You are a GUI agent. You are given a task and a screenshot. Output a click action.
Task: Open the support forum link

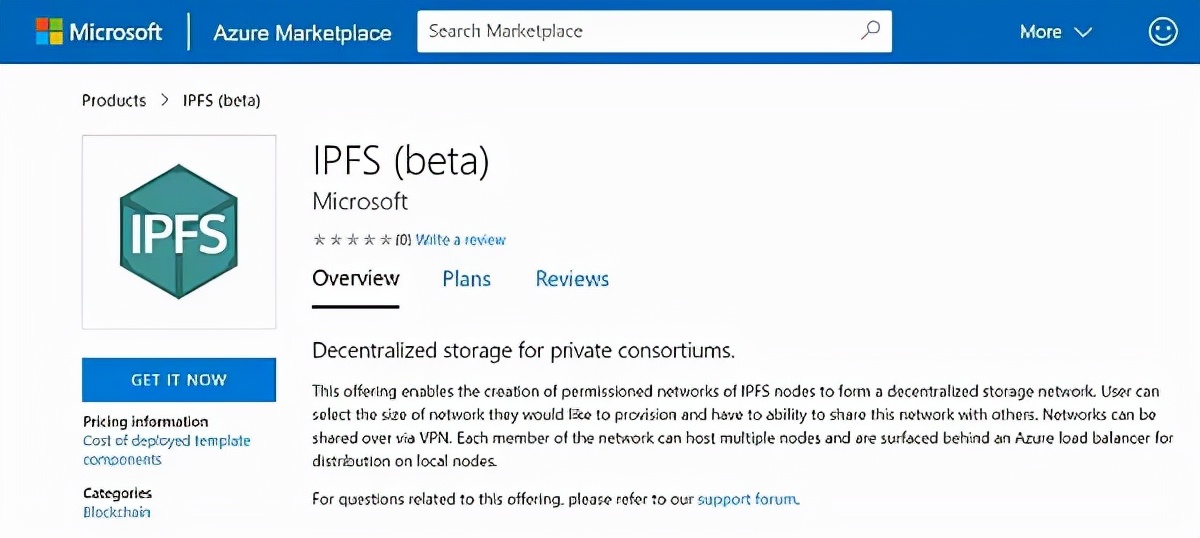[x=749, y=498]
